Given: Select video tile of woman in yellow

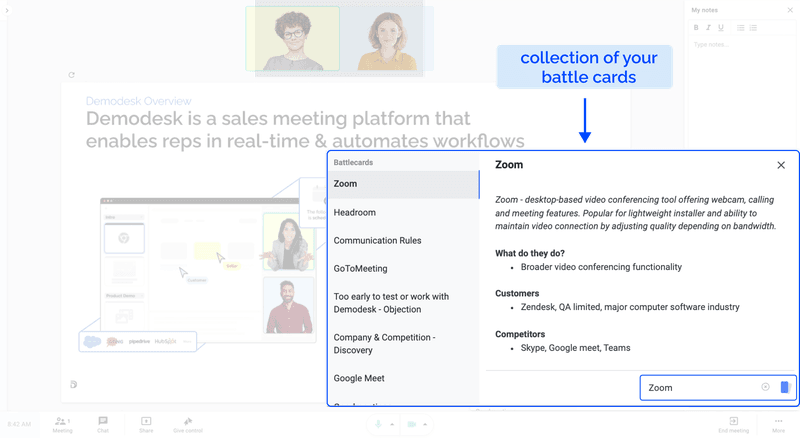Looking at the screenshot, I should [387, 39].
